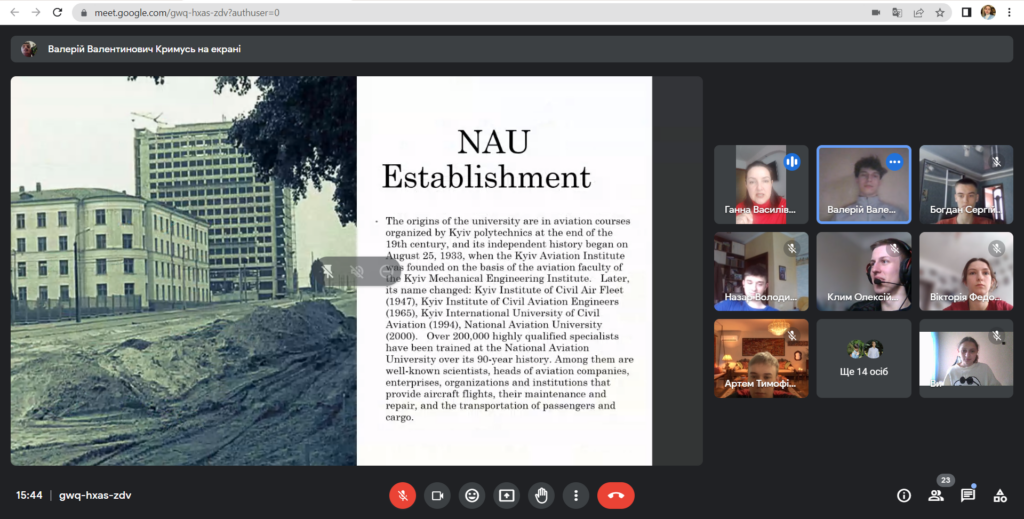The image size is (1024, 519).
Task: Click the present screen button
Action: tap(506, 495)
